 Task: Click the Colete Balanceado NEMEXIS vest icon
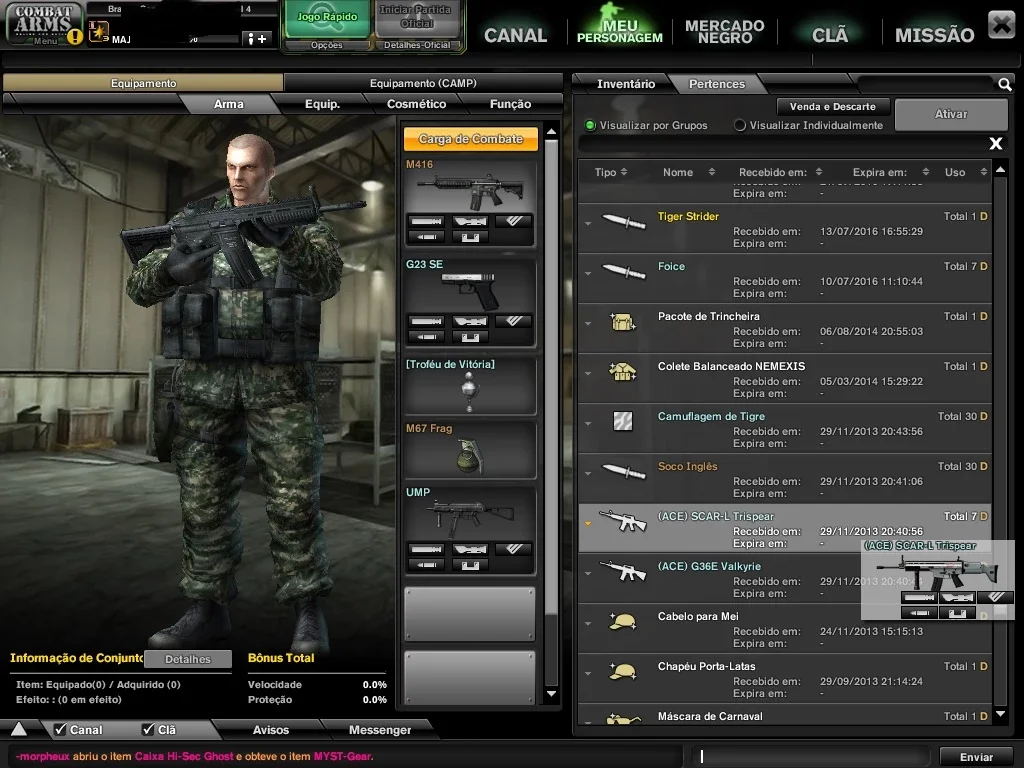622,372
